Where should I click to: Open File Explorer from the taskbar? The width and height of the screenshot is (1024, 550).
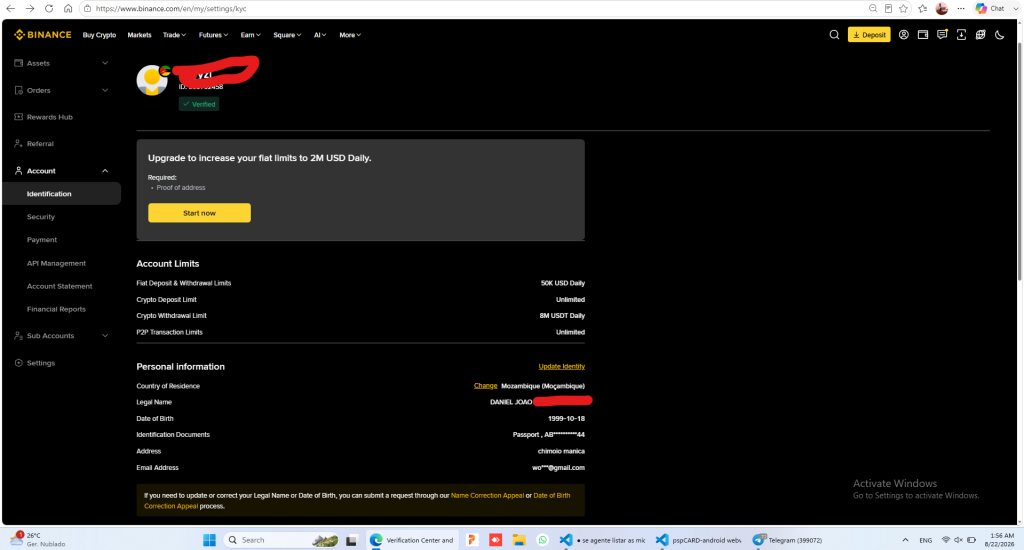[519, 540]
